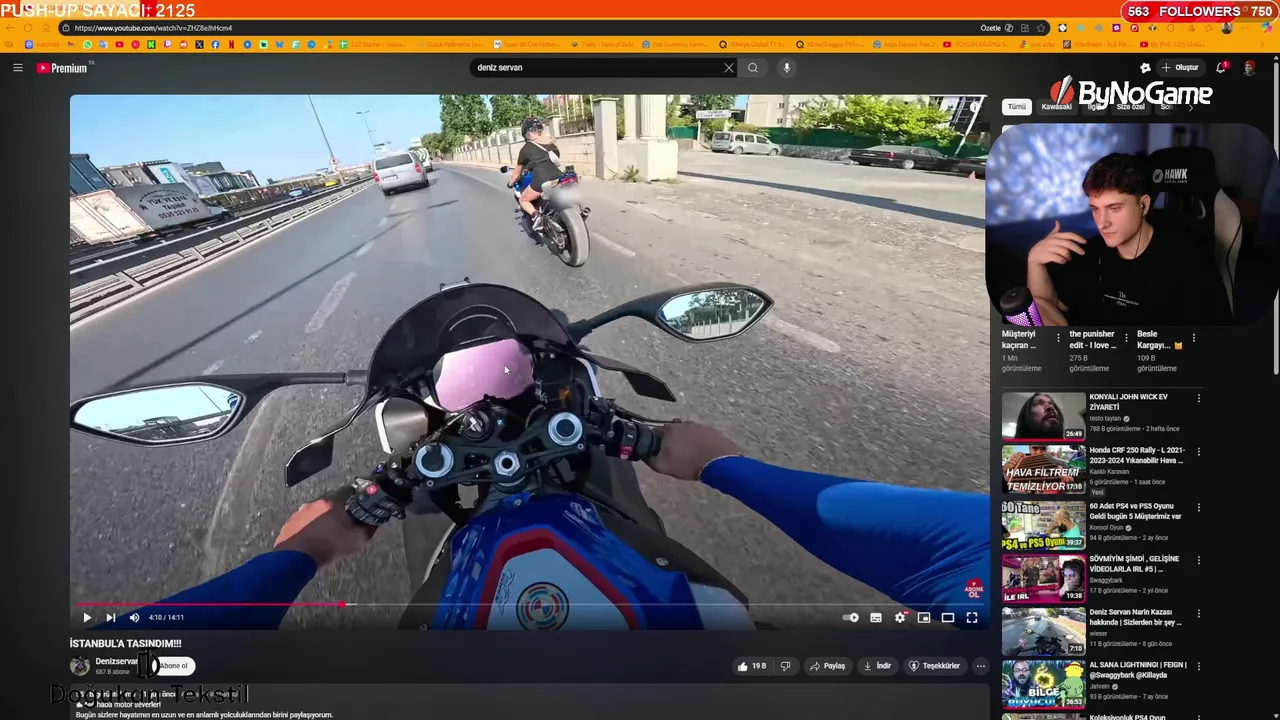This screenshot has width=1280, height=720.
Task: Skip to next video in player
Action: point(111,618)
